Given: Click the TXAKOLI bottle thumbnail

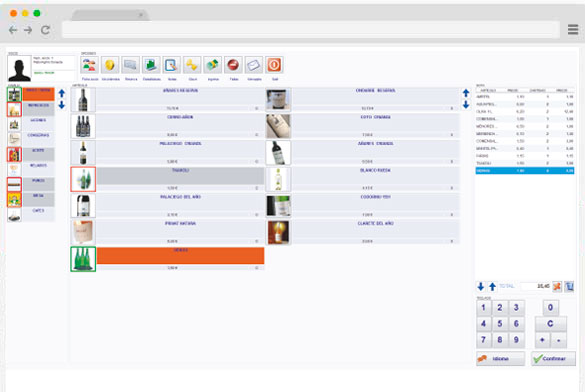Looking at the screenshot, I should [x=83, y=179].
